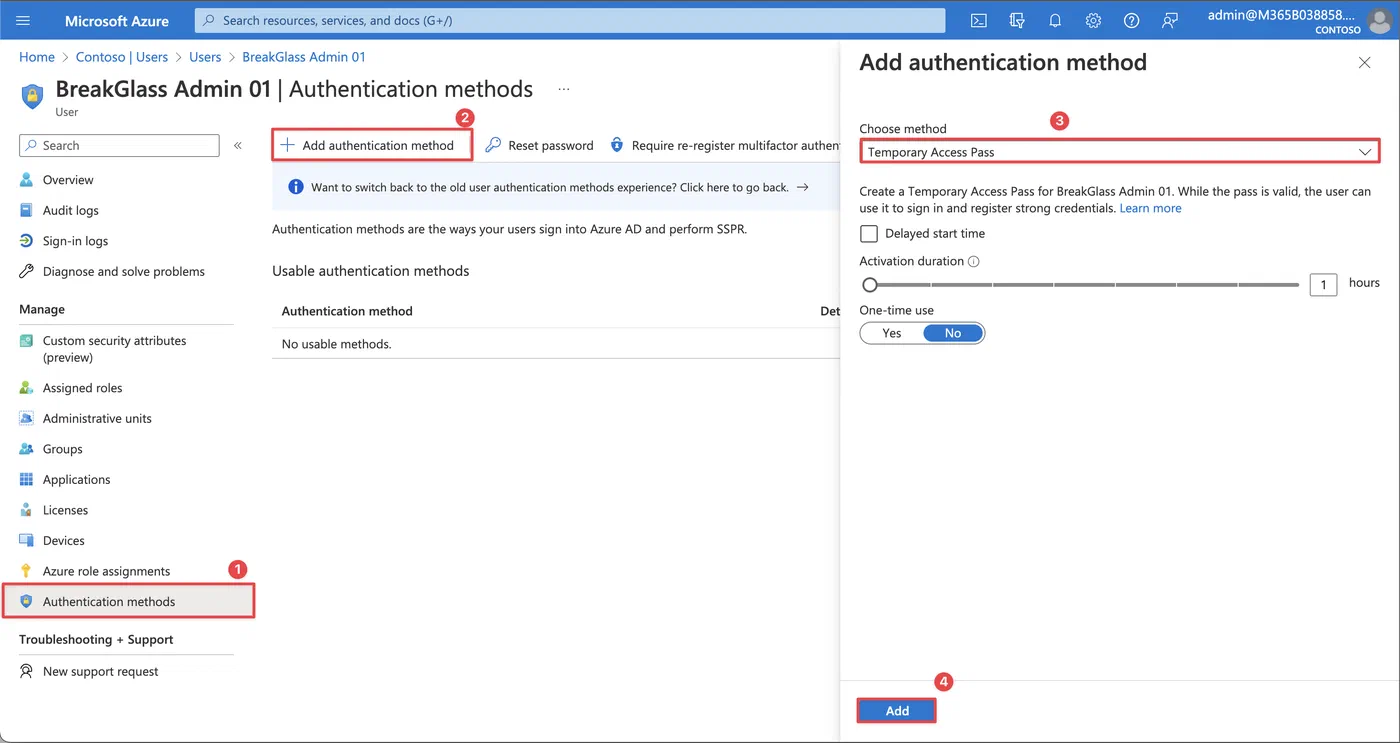Open Custom security attributes (preview)
The width and height of the screenshot is (1400, 743).
tap(114, 349)
